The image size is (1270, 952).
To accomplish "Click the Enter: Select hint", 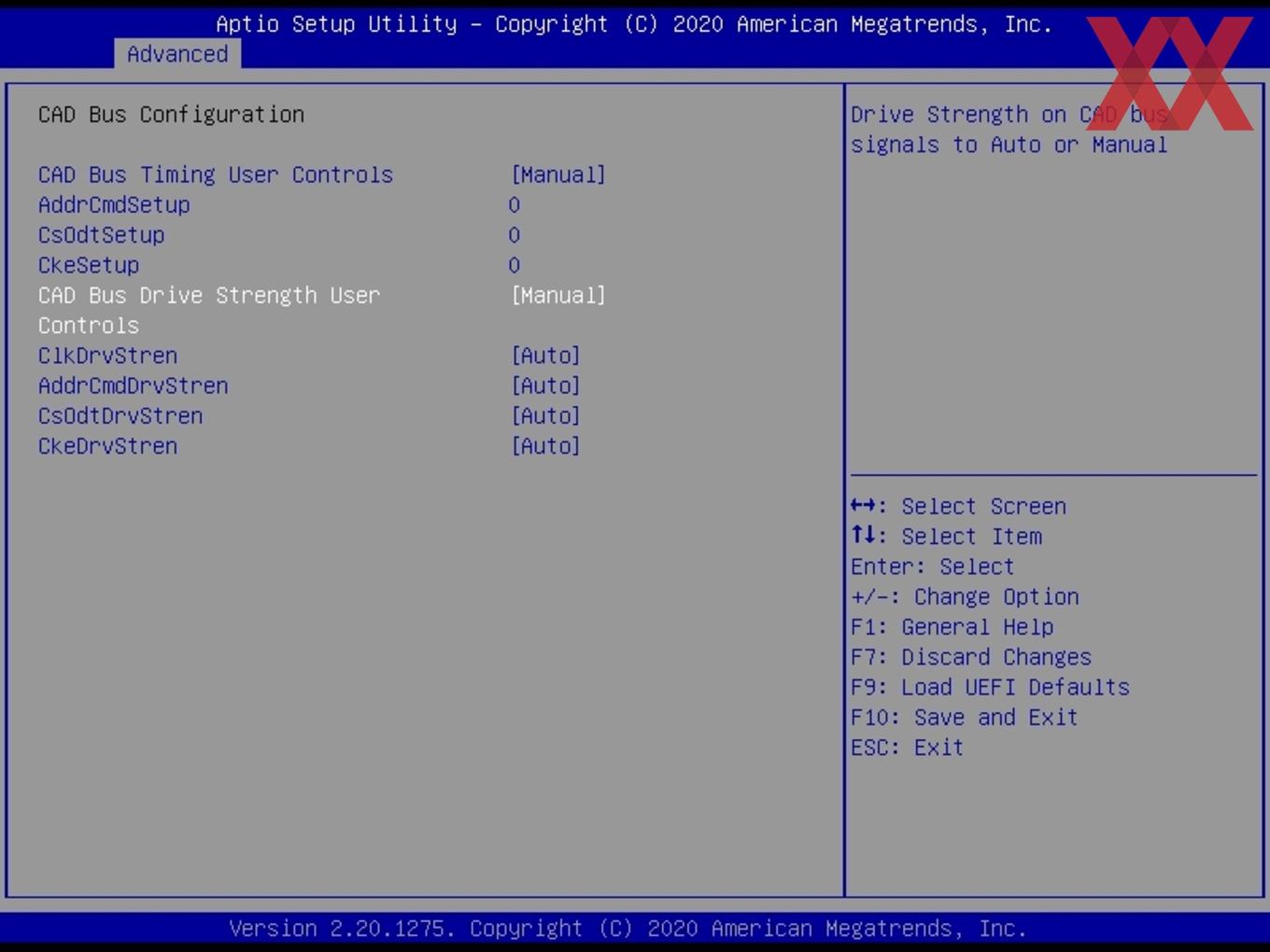I will [932, 567].
